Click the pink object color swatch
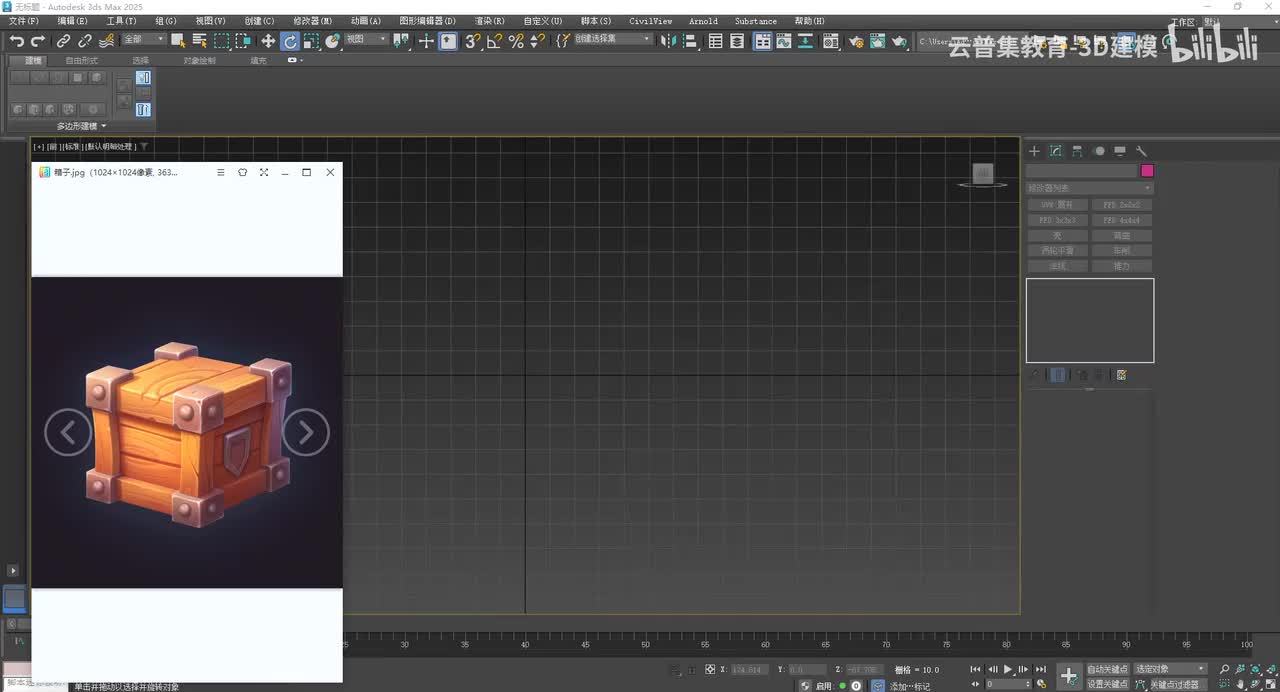This screenshot has width=1280, height=692. (1147, 171)
